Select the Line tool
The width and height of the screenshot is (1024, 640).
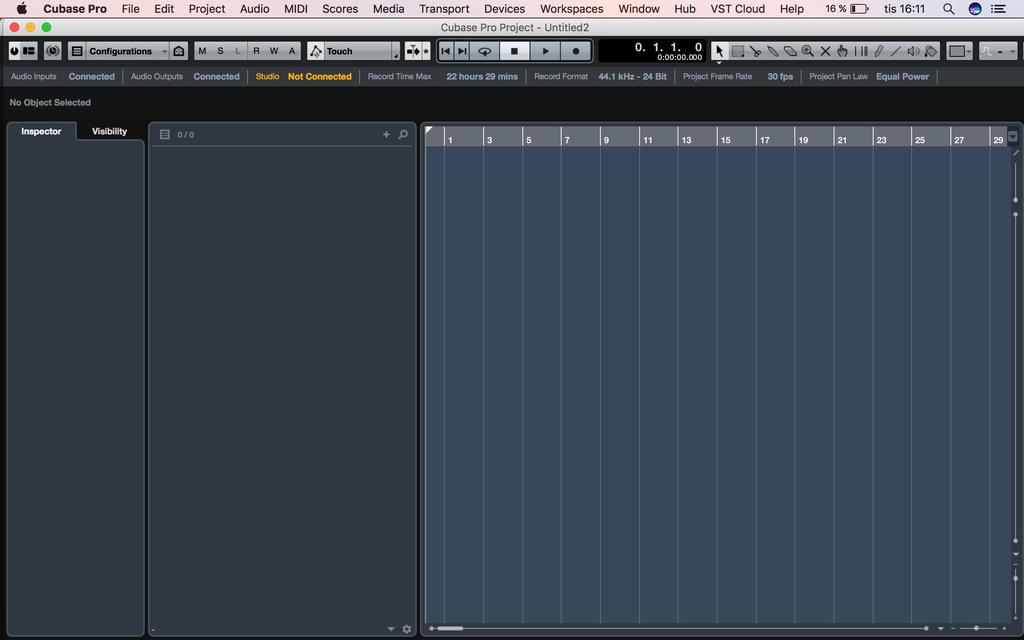tap(895, 51)
